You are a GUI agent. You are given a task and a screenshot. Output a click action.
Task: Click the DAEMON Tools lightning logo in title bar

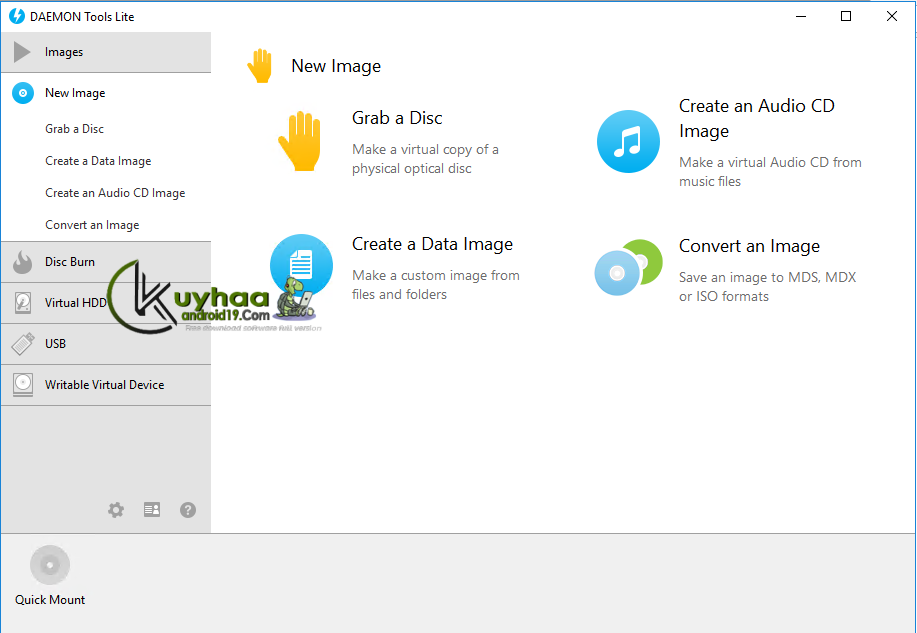pyautogui.click(x=17, y=16)
